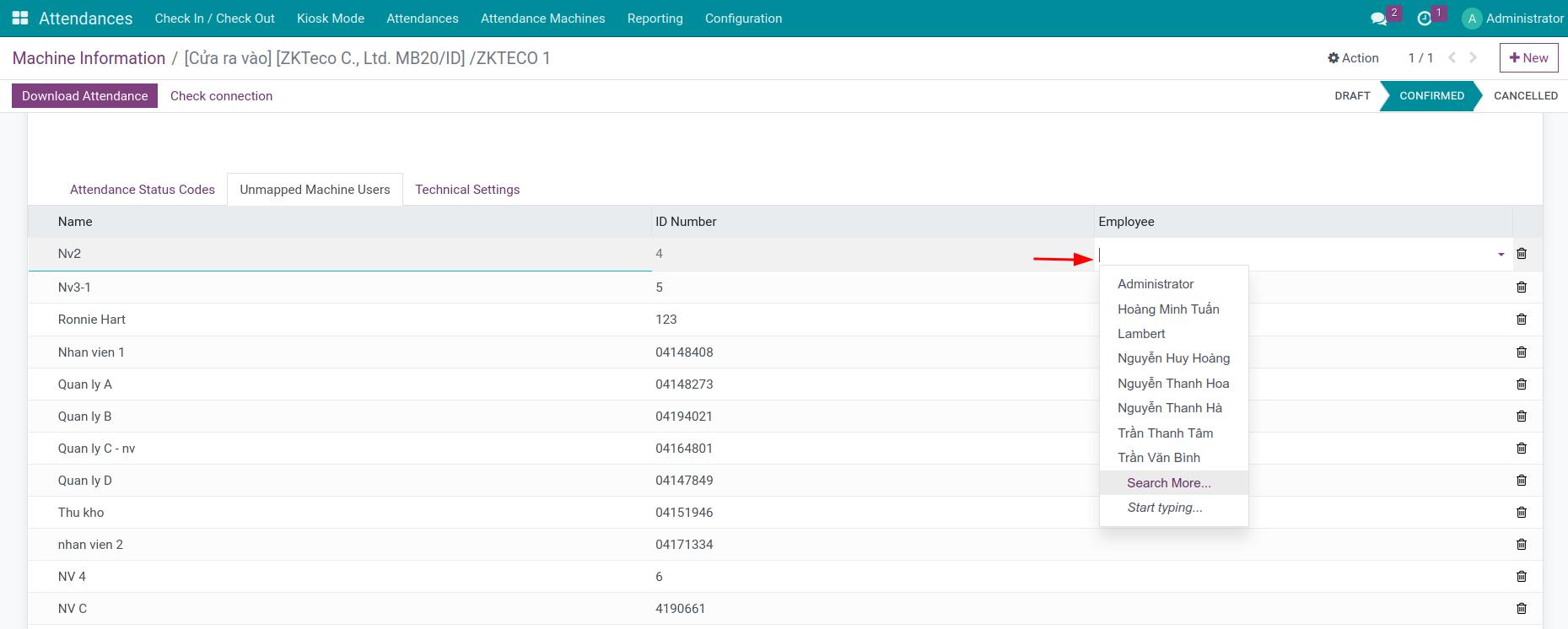The width and height of the screenshot is (1568, 629).
Task: Open Kiosk Mode menu
Action: click(x=331, y=19)
